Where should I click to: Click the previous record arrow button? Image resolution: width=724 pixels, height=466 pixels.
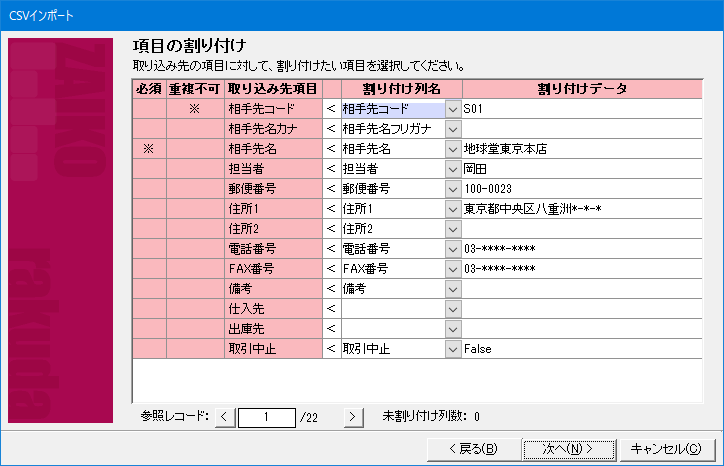point(224,417)
